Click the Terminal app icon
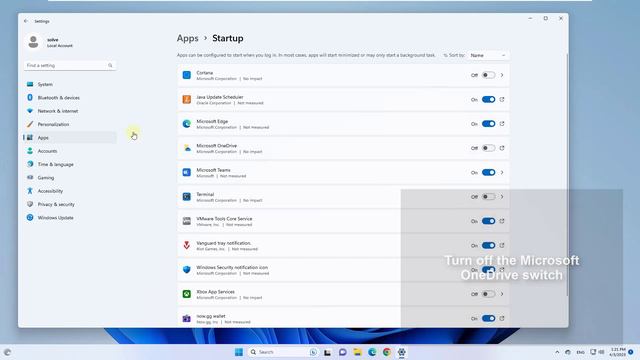This screenshot has height=360, width=640. [187, 197]
